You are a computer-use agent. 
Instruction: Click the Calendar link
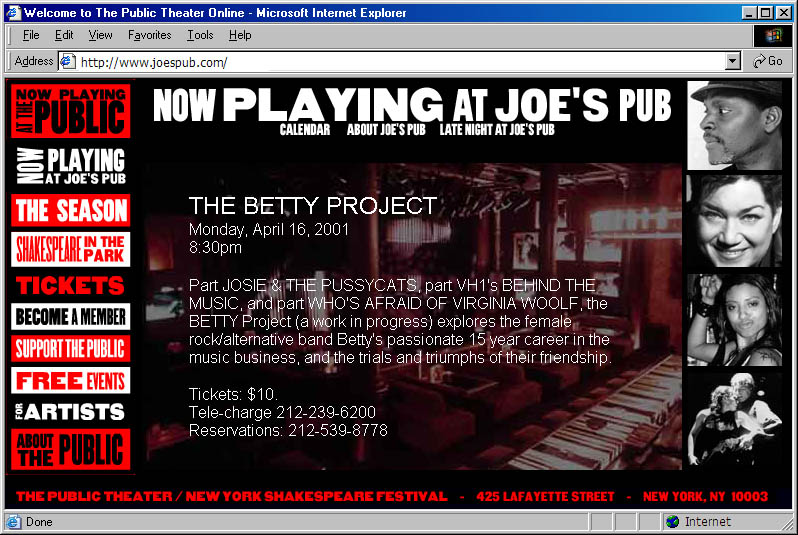tap(305, 130)
